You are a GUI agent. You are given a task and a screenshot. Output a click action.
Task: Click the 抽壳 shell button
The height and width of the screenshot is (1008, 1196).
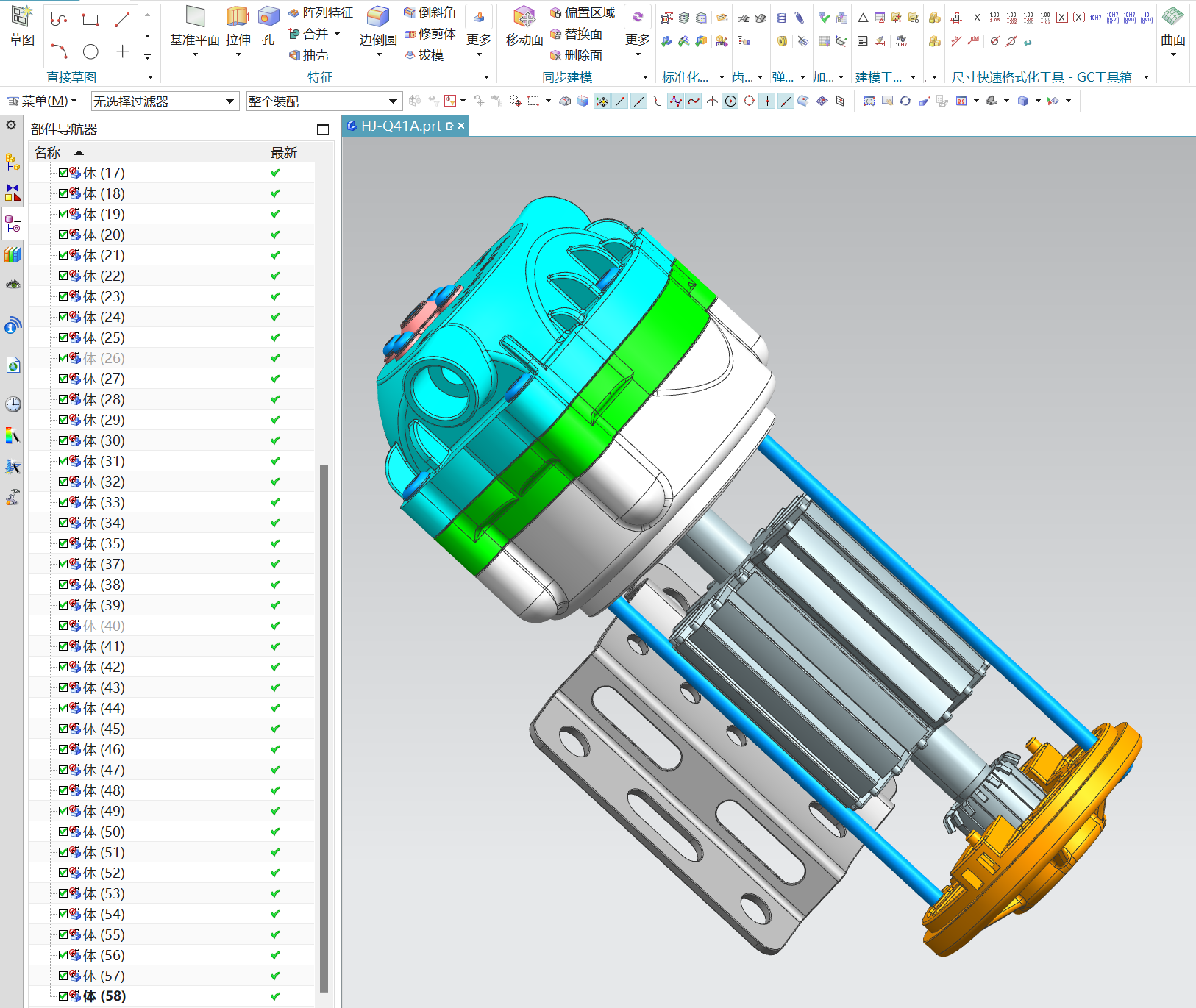[309, 55]
